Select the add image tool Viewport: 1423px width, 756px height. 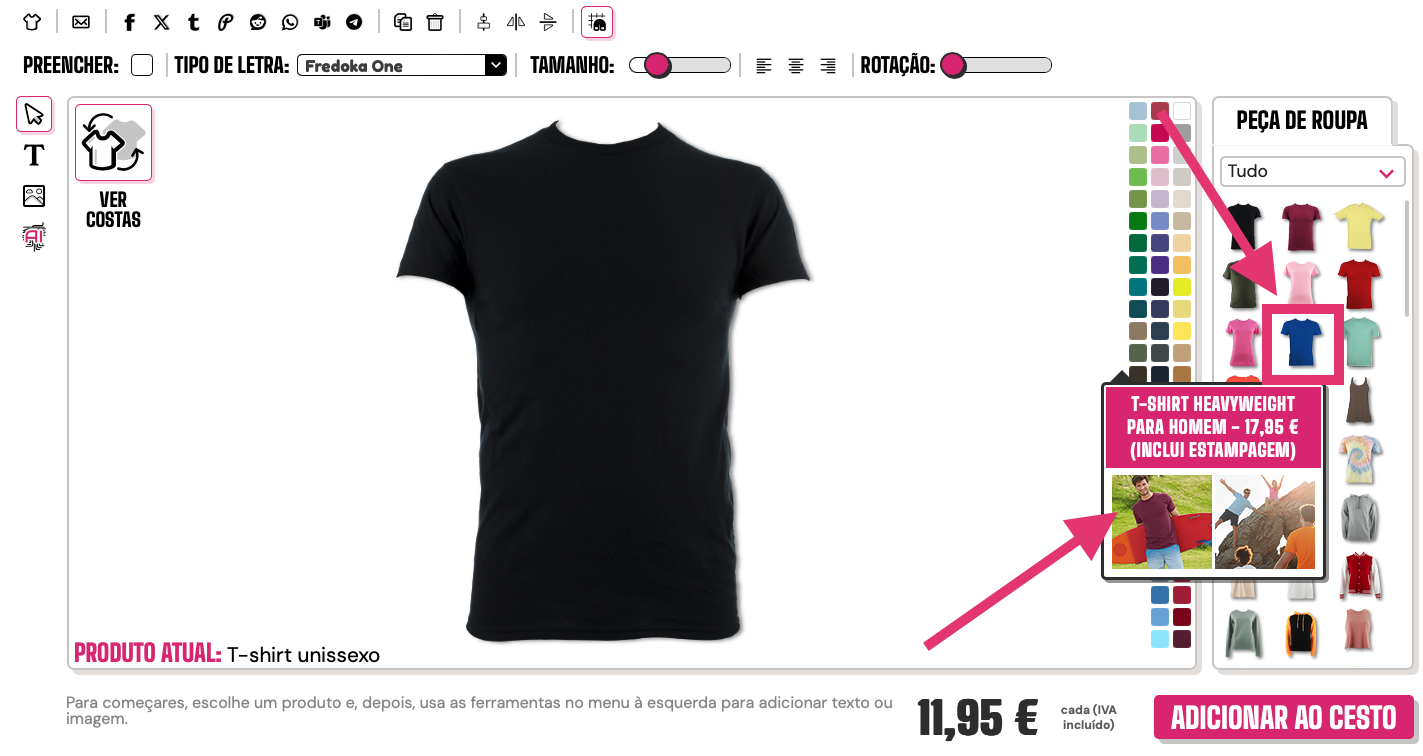(x=34, y=196)
